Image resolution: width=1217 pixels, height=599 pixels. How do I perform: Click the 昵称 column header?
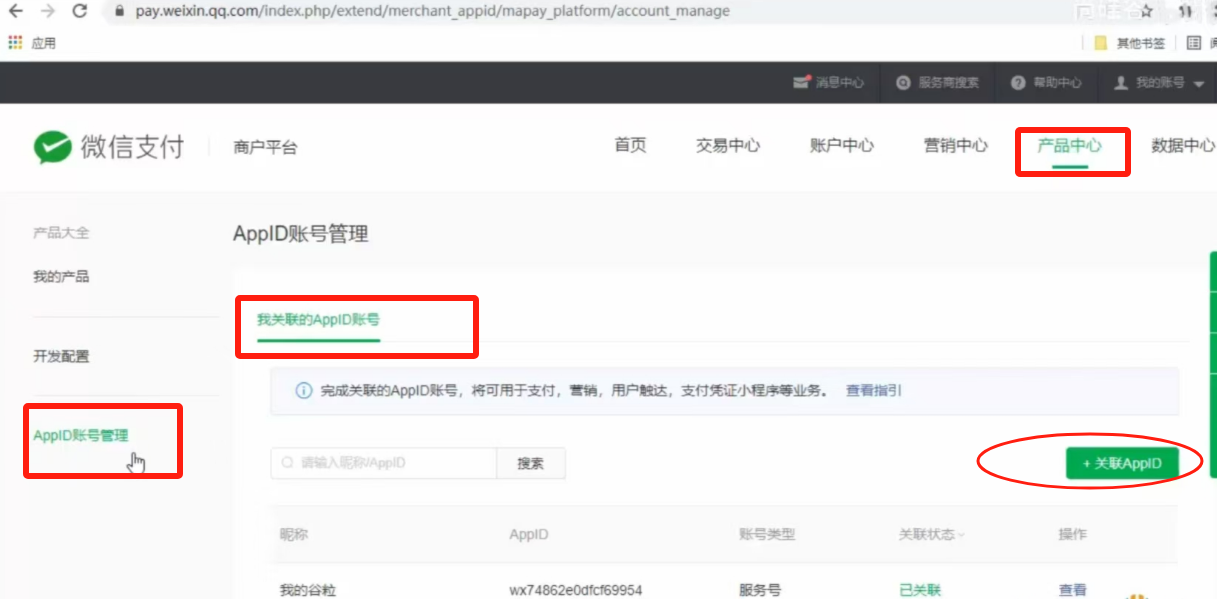(294, 534)
